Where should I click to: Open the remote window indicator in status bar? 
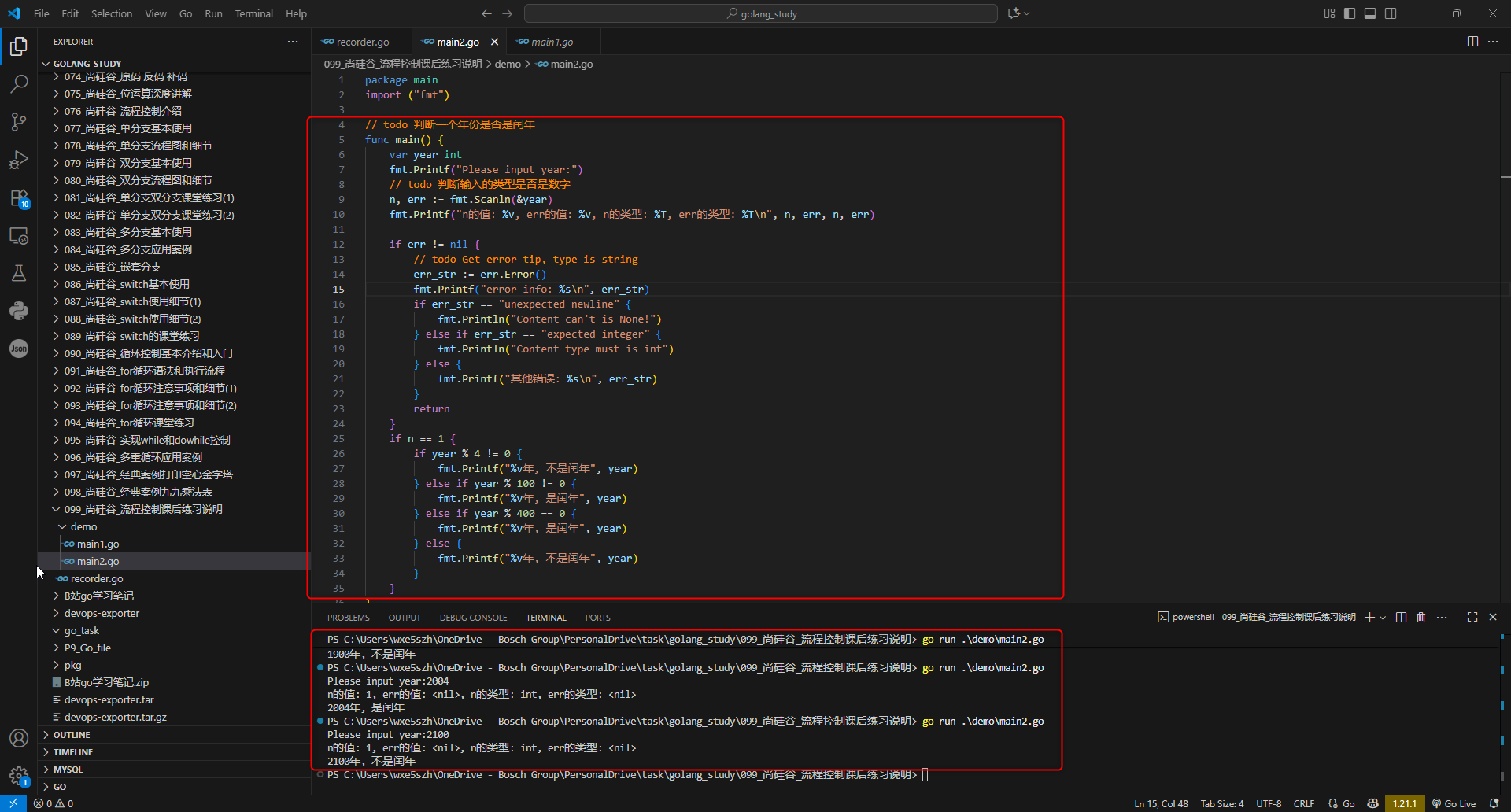(x=13, y=803)
